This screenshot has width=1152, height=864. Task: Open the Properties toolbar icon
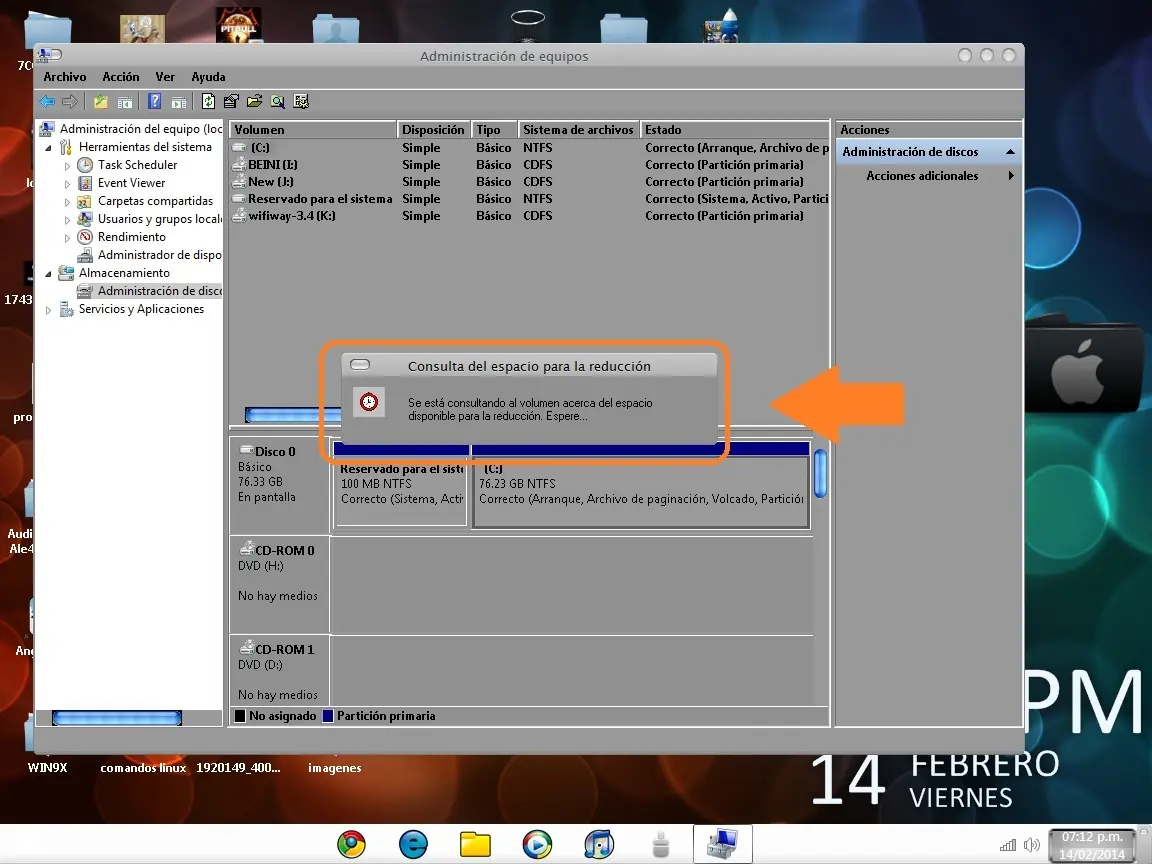coord(231,101)
